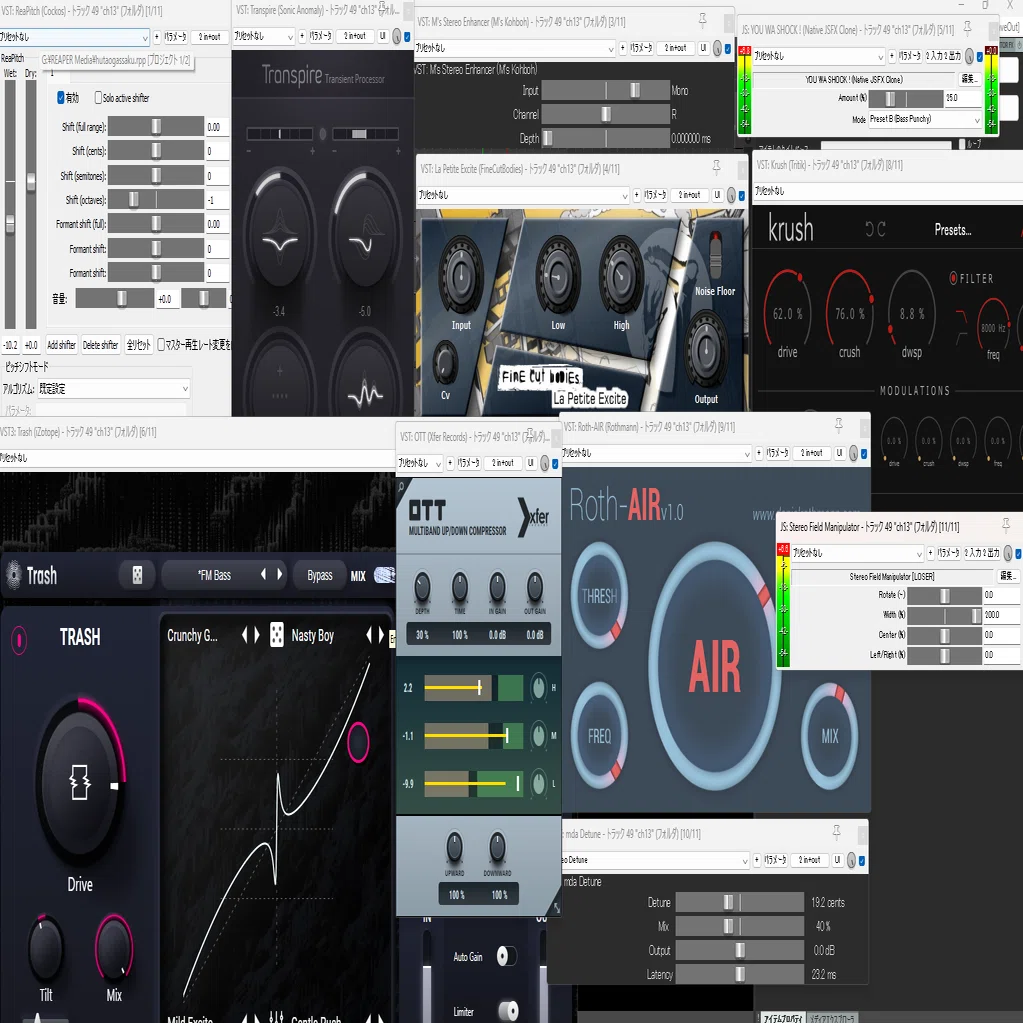Click ReaPitch 2 in+out routing button

pyautogui.click(x=209, y=37)
